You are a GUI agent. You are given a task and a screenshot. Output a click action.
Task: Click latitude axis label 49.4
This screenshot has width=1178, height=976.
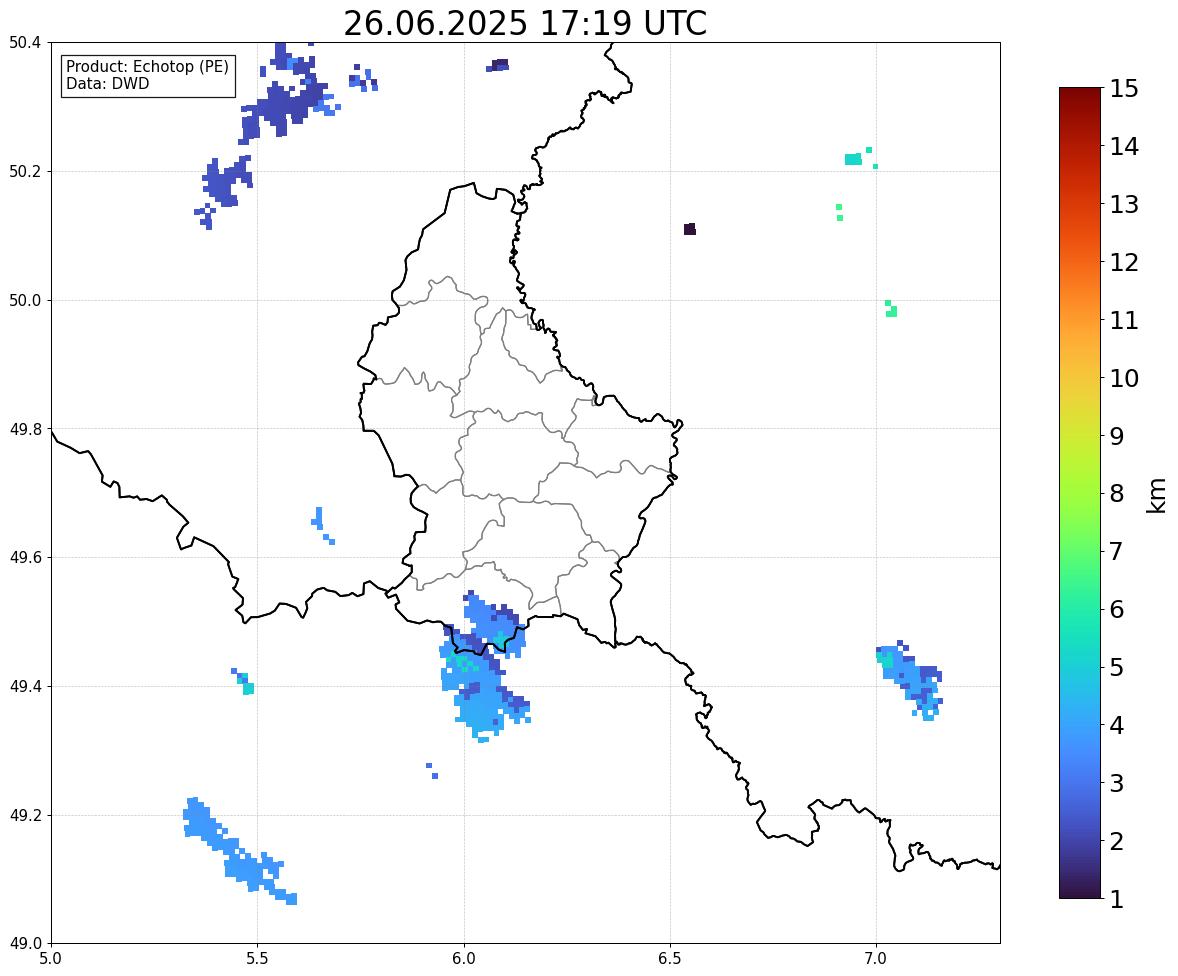point(25,687)
